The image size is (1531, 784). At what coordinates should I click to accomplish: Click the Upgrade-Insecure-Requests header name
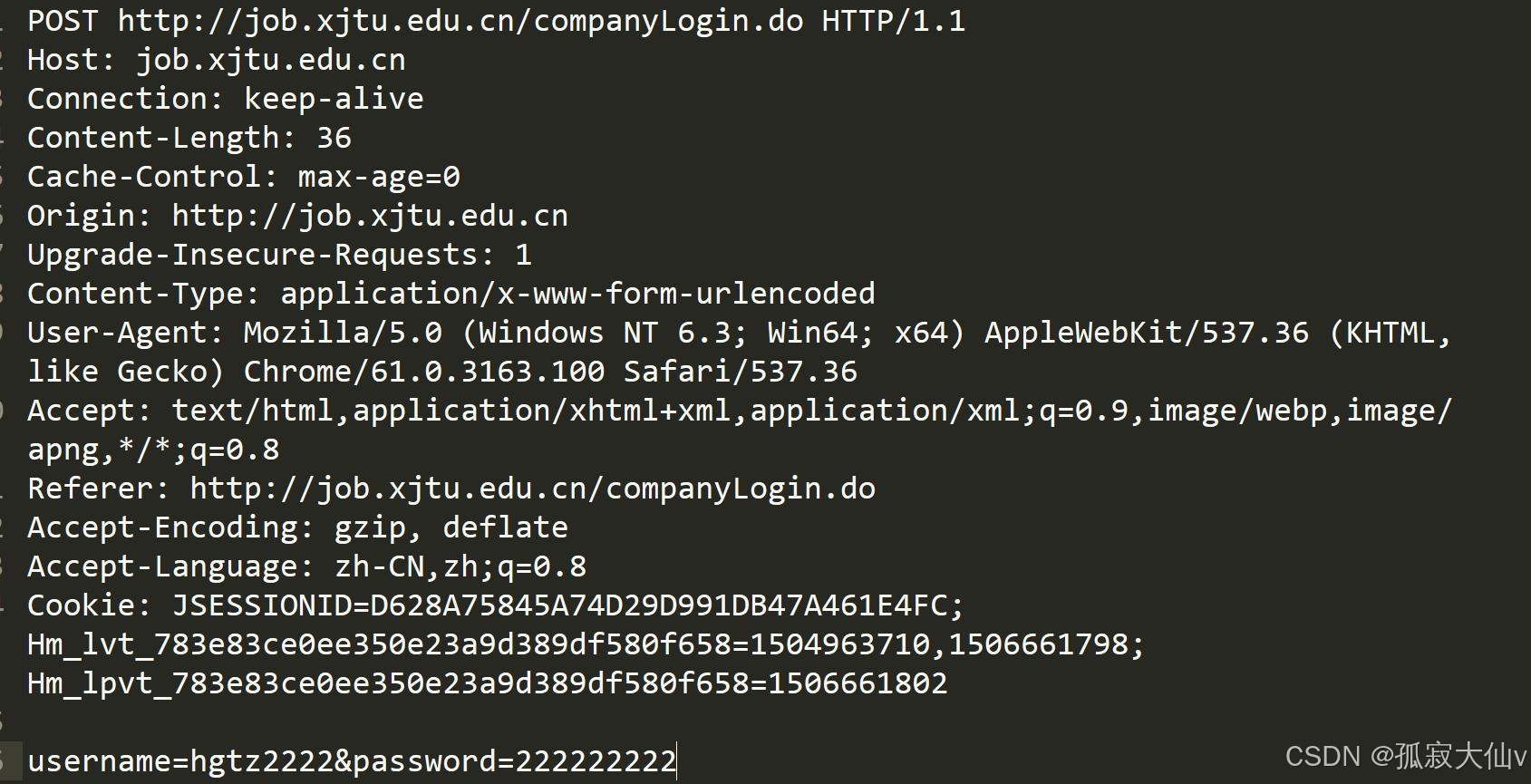pos(252,255)
